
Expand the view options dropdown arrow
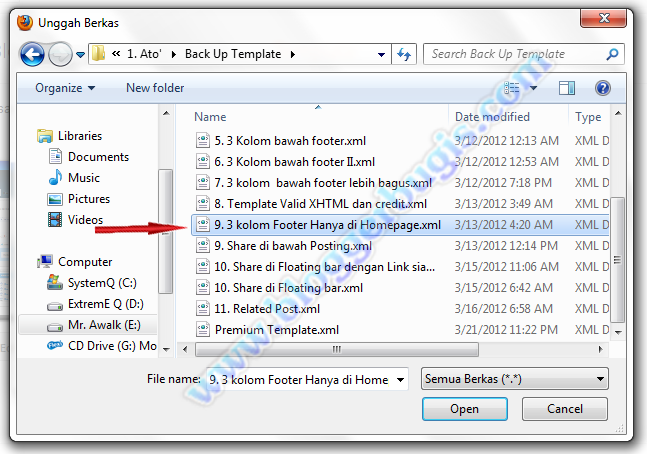coord(533,88)
